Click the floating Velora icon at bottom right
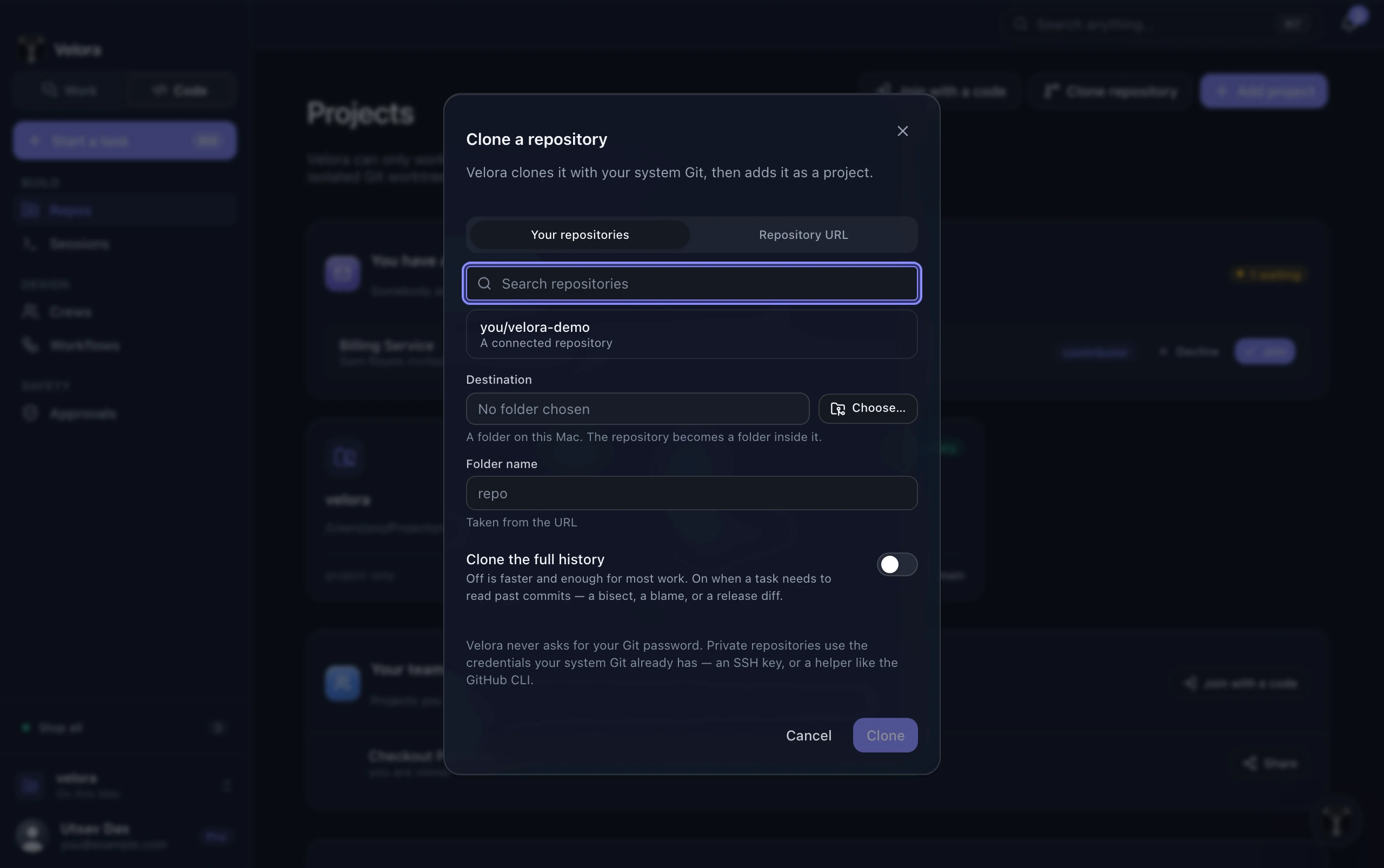1384x868 pixels. (1336, 822)
